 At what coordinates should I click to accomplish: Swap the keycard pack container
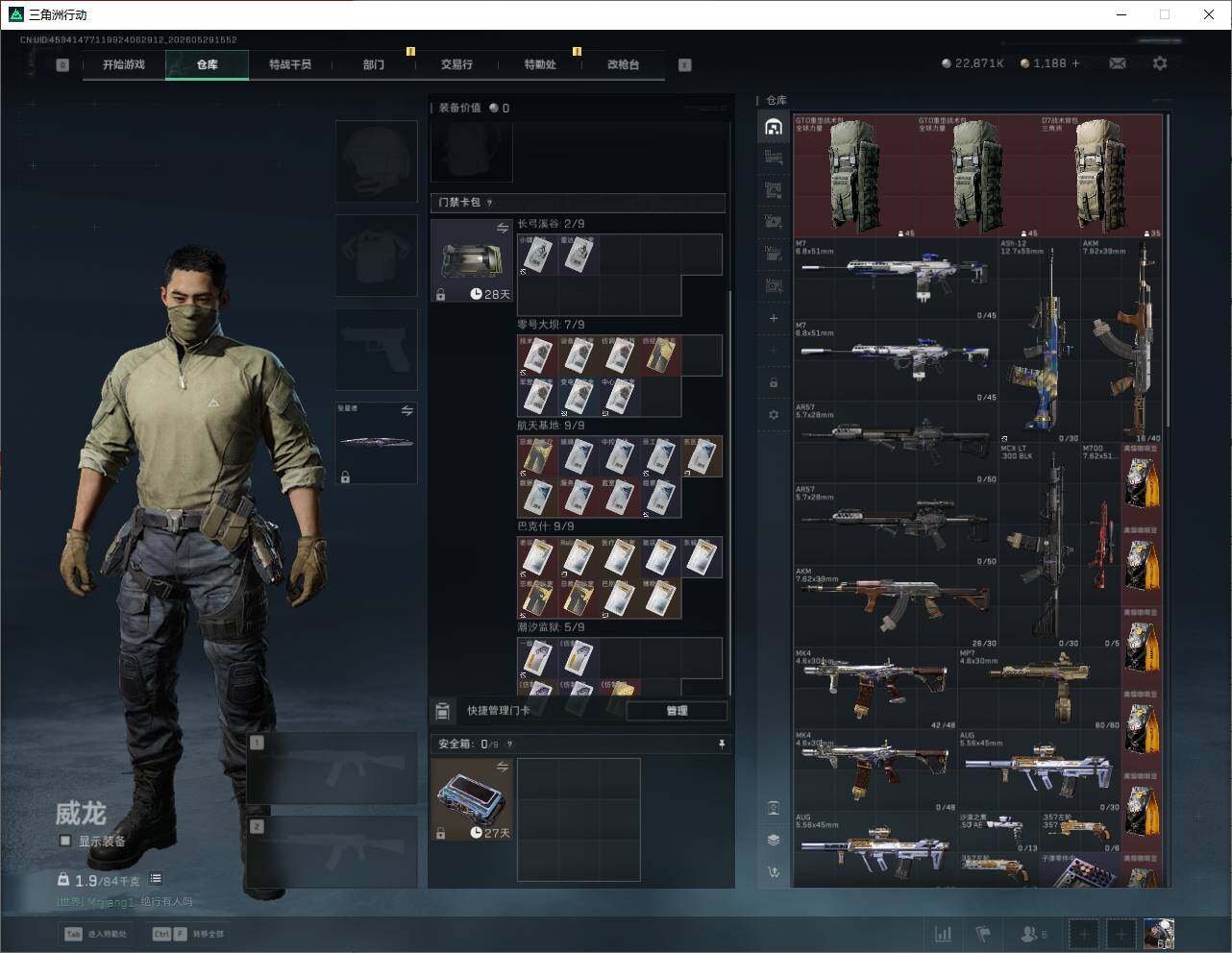pyautogui.click(x=502, y=229)
